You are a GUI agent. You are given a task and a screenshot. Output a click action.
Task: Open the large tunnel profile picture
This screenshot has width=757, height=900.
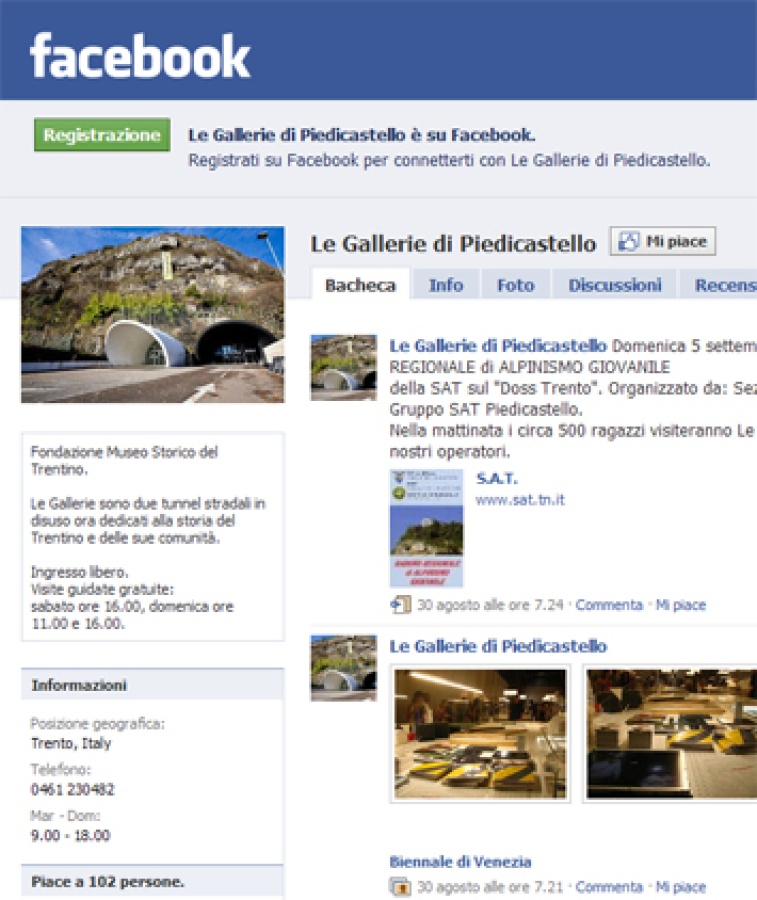pos(153,315)
